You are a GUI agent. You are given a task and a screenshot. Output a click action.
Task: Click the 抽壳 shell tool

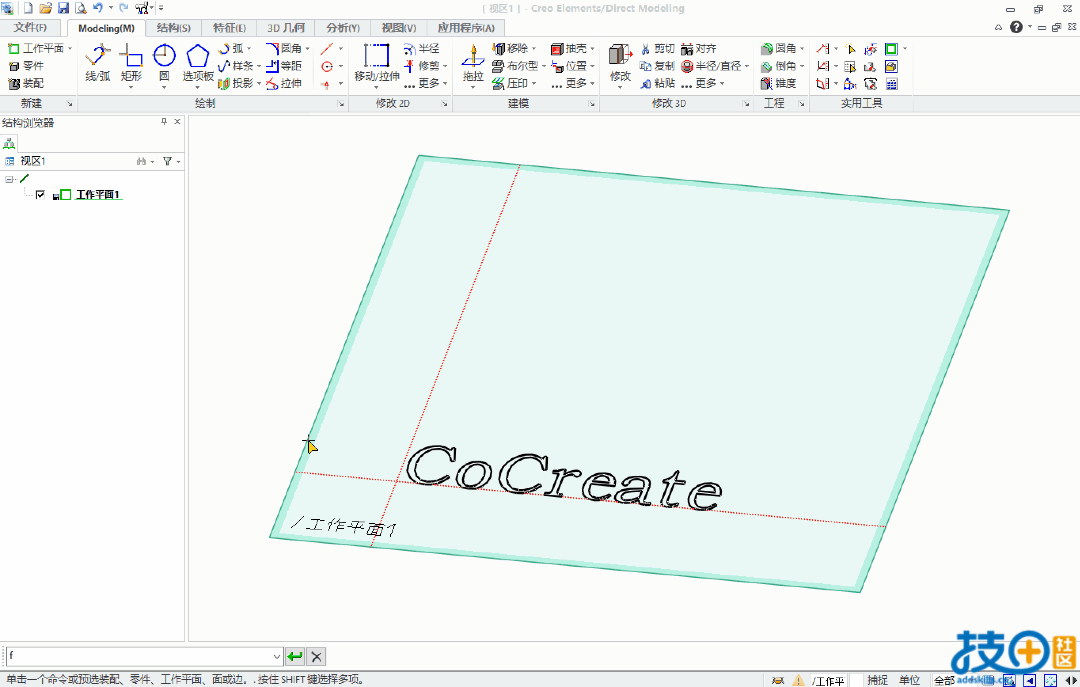(x=569, y=48)
